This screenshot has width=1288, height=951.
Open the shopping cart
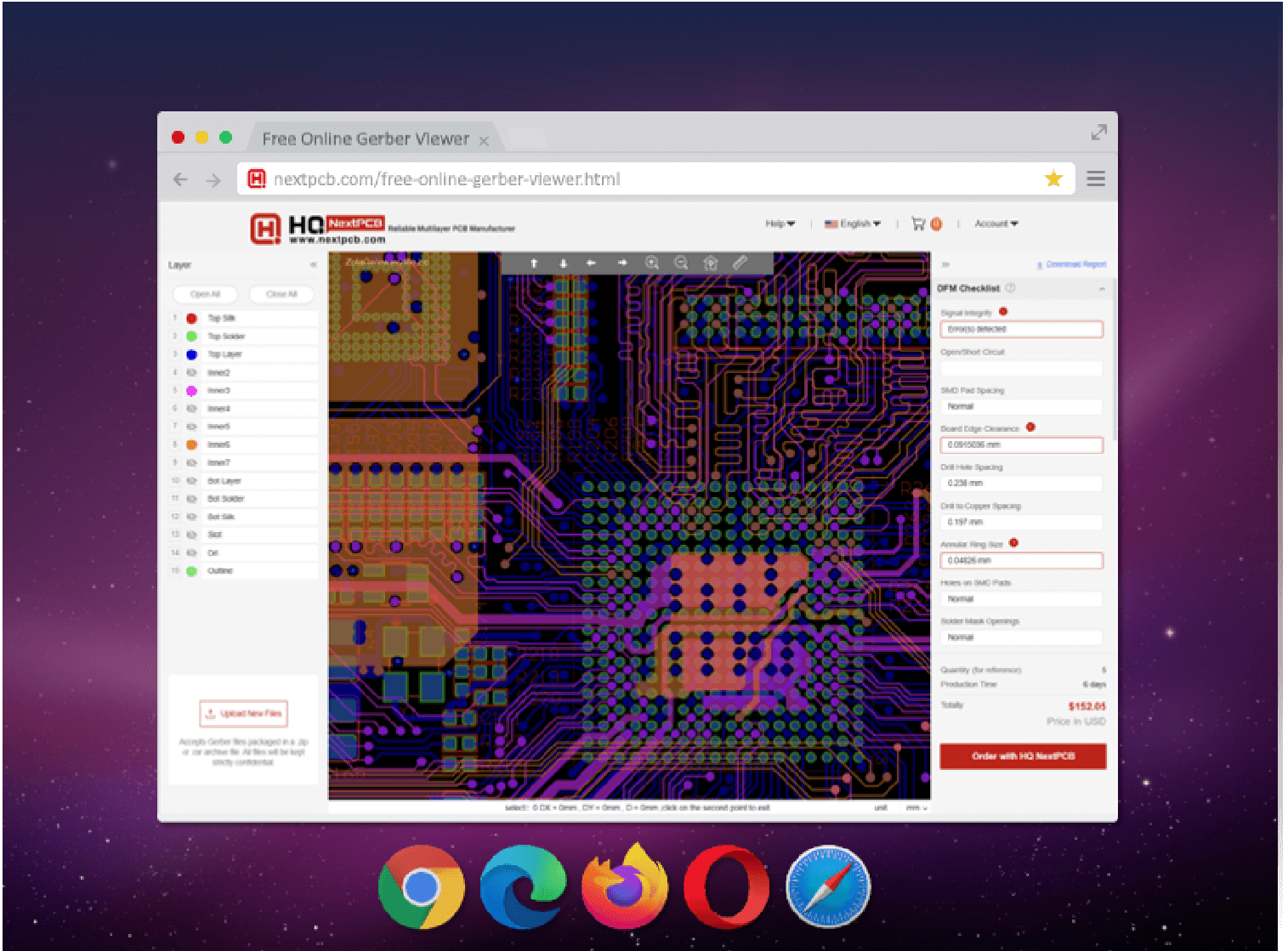[x=918, y=224]
